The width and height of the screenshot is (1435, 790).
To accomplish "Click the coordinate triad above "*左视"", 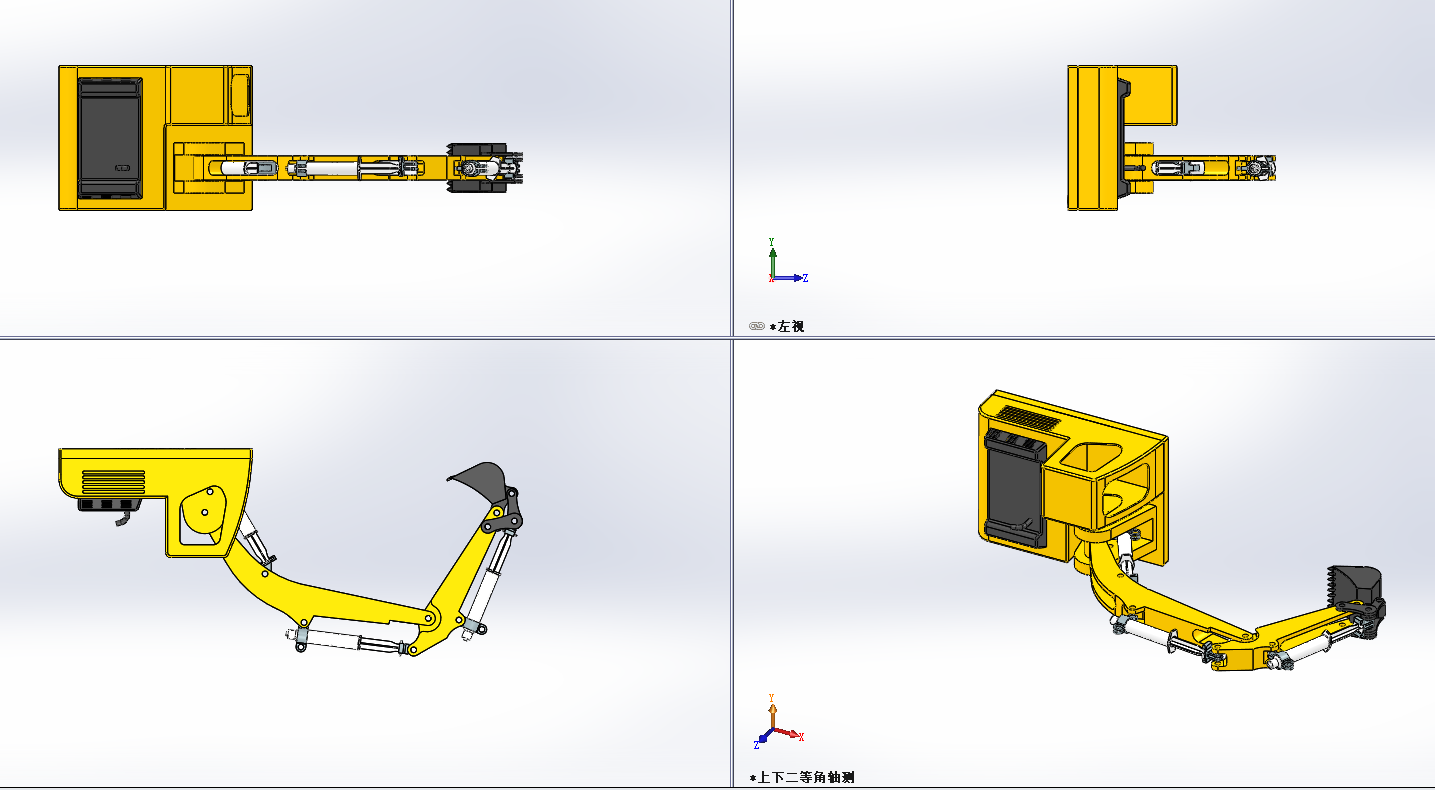I will (x=787, y=262).
